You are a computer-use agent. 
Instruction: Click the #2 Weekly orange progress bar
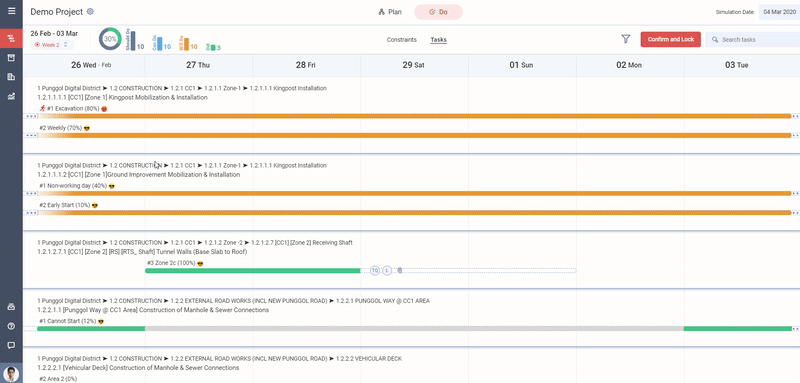point(414,136)
